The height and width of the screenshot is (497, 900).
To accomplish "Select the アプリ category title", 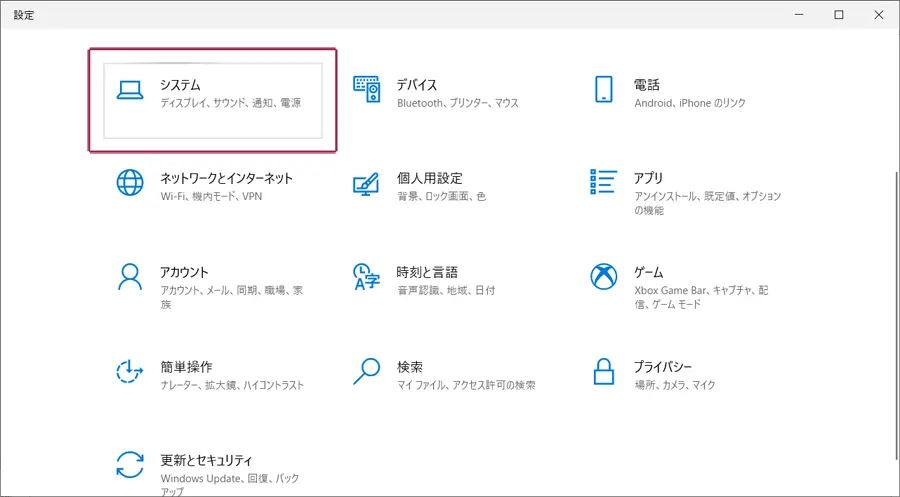I will click(x=648, y=178).
